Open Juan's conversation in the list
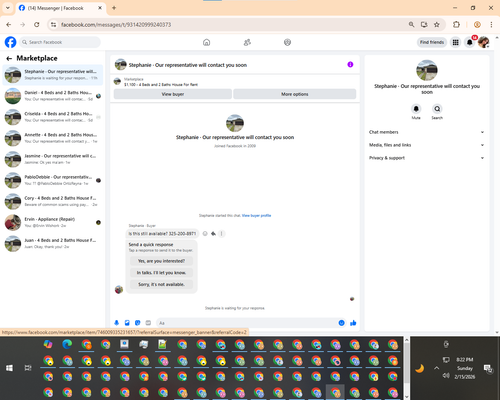Image resolution: width=500 pixels, height=400 pixels. [53, 243]
